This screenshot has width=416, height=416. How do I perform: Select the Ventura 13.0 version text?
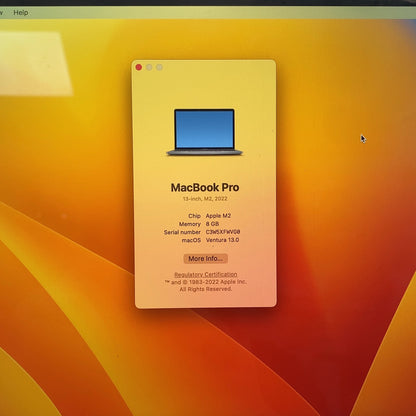222,240
